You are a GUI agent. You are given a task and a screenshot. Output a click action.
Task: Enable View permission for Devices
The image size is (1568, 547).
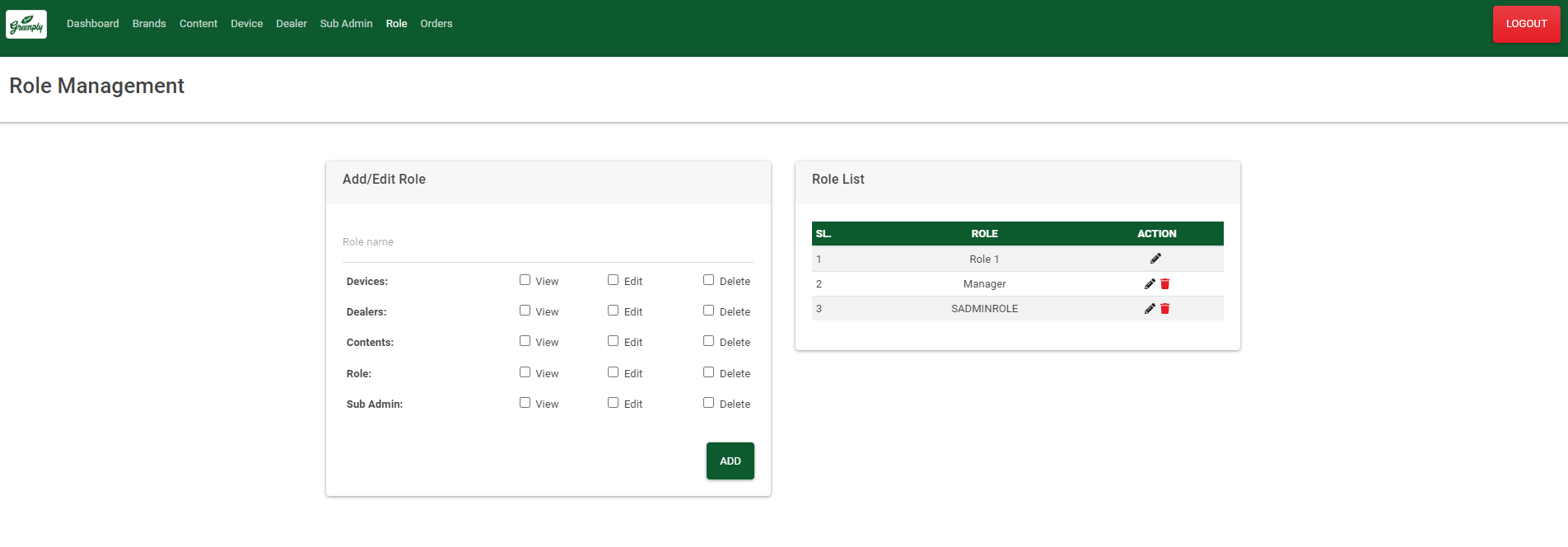click(525, 280)
